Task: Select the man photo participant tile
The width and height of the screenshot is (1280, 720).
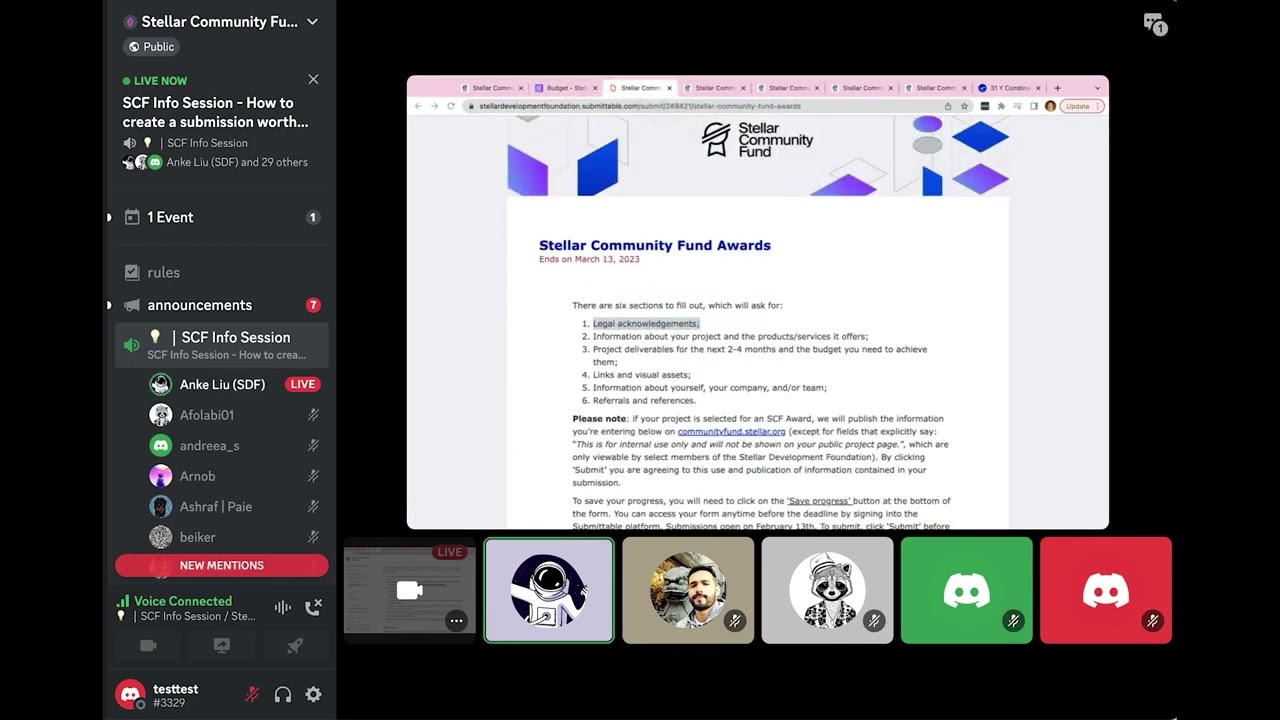Action: point(688,590)
